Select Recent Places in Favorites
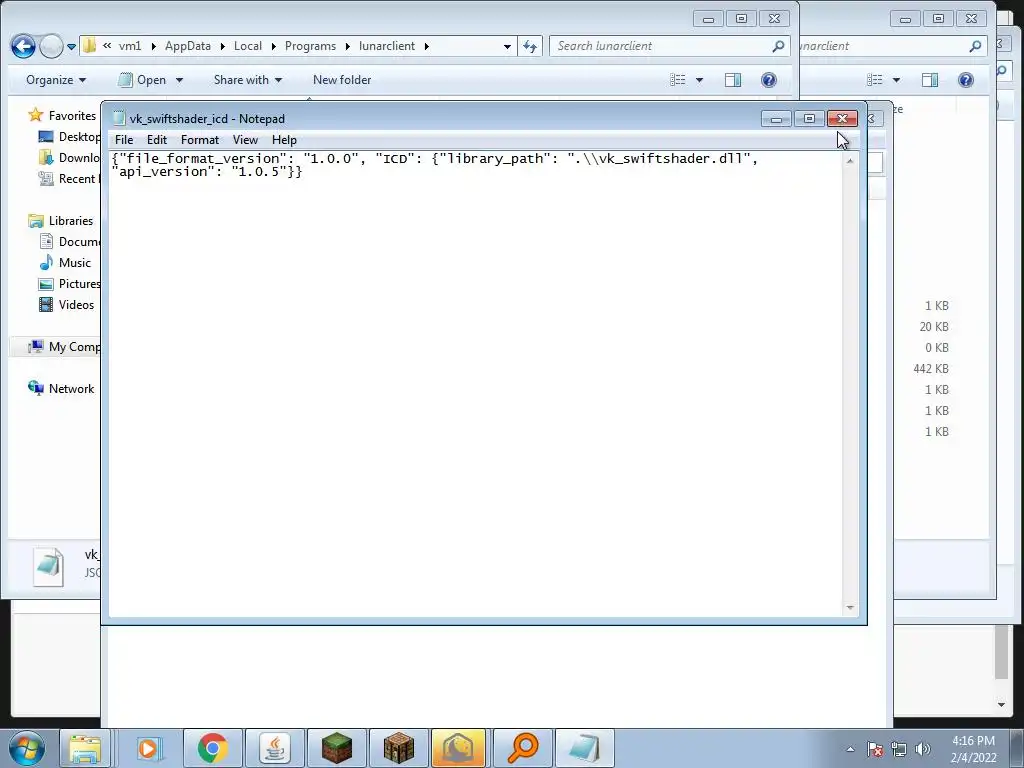 pyautogui.click(x=70, y=178)
